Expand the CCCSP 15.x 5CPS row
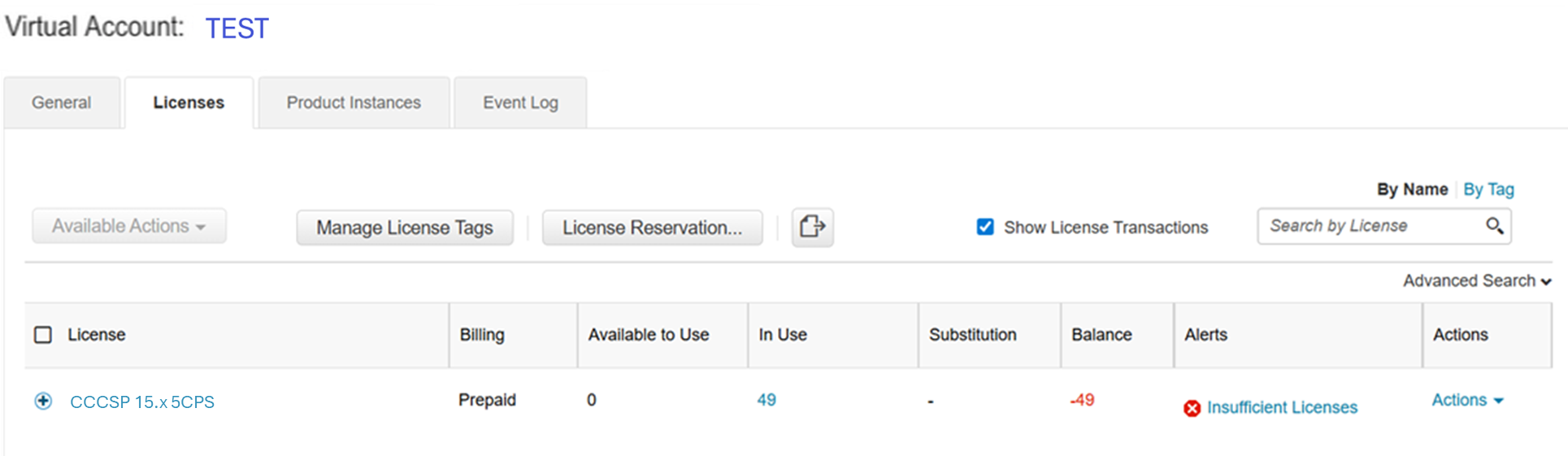Viewport: 1568px width, 456px height. point(43,402)
